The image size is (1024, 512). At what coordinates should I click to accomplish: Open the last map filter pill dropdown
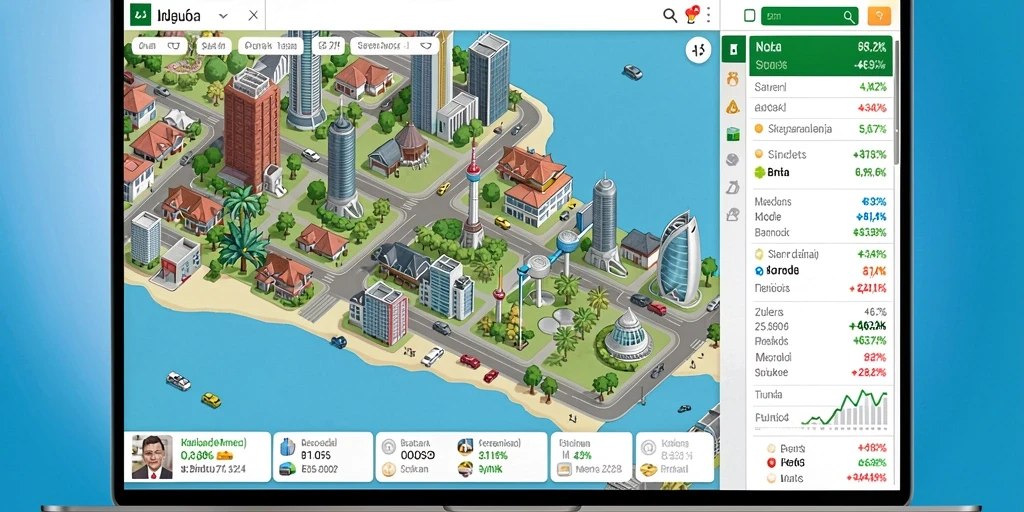click(394, 46)
